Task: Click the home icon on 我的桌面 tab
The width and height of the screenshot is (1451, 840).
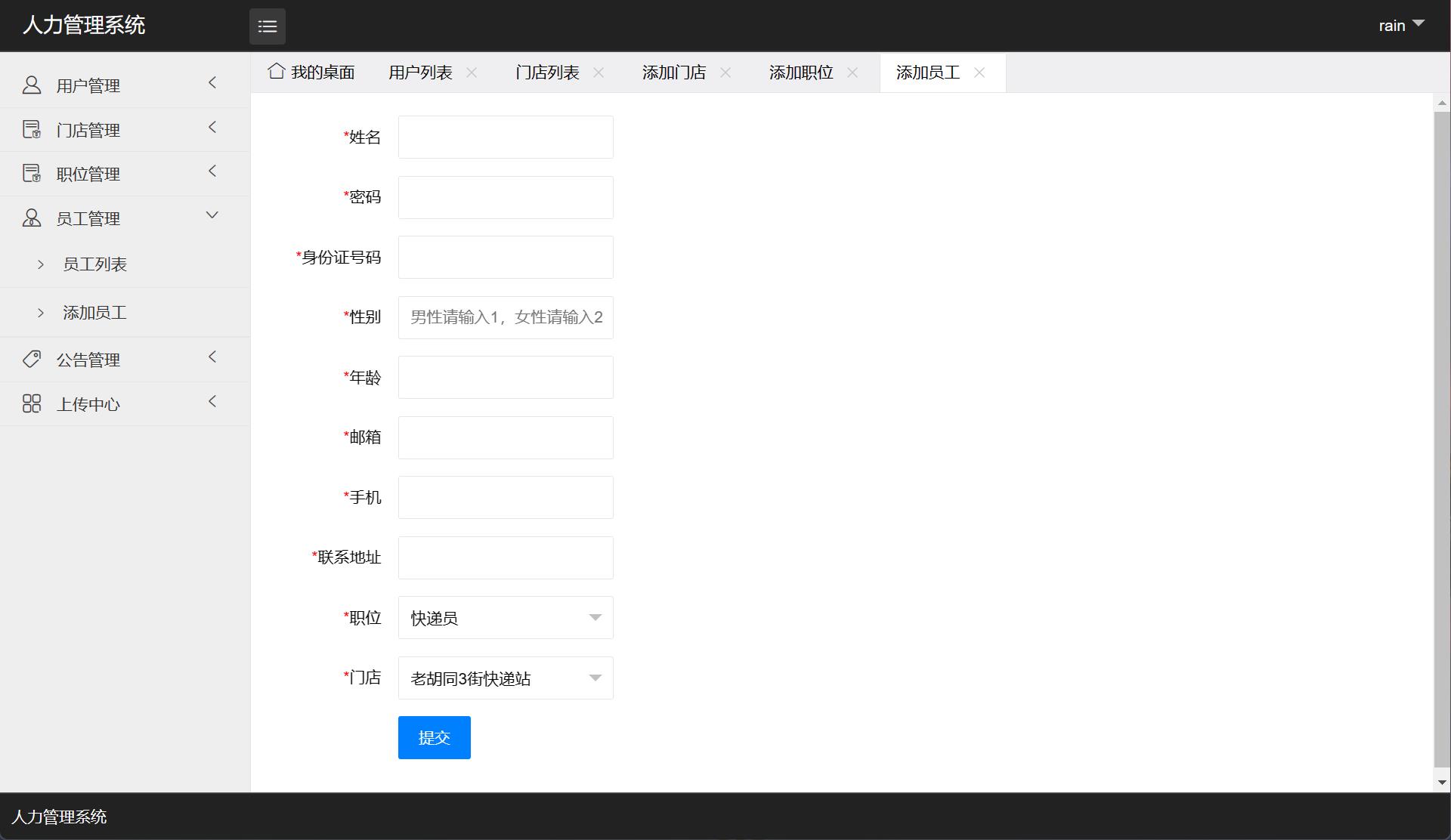Action: click(x=277, y=70)
